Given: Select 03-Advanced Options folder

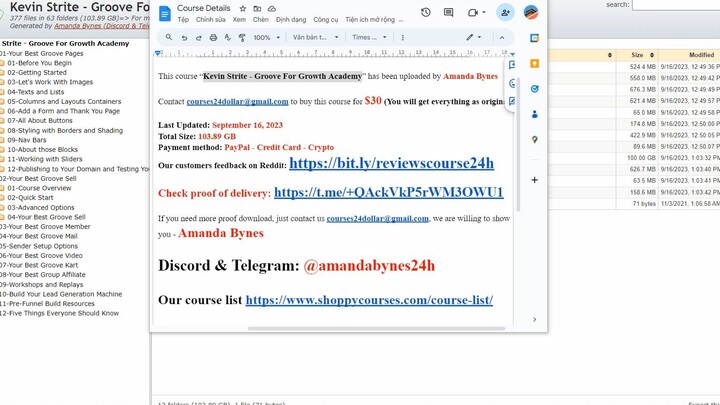Looking at the screenshot, I should coord(40,207).
